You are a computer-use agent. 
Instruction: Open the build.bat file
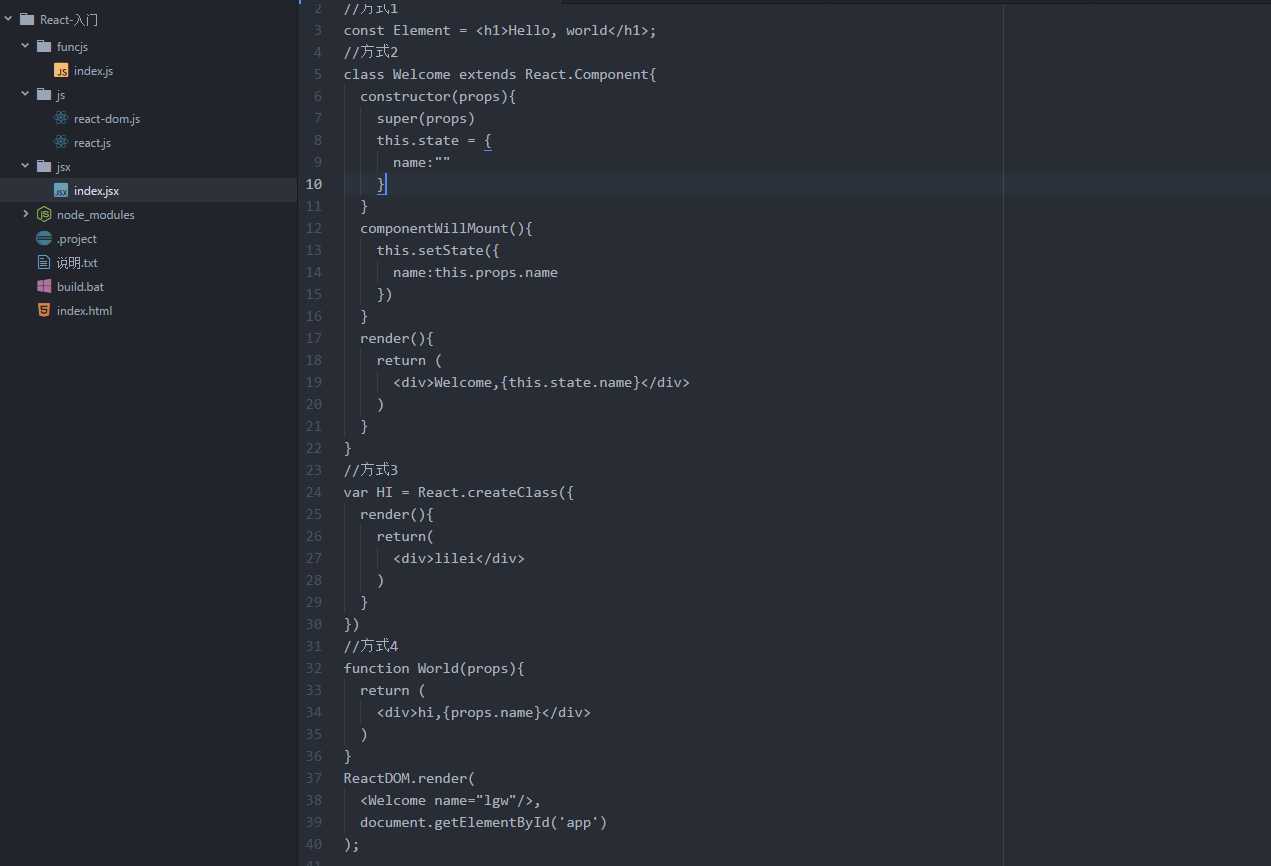[x=80, y=287]
